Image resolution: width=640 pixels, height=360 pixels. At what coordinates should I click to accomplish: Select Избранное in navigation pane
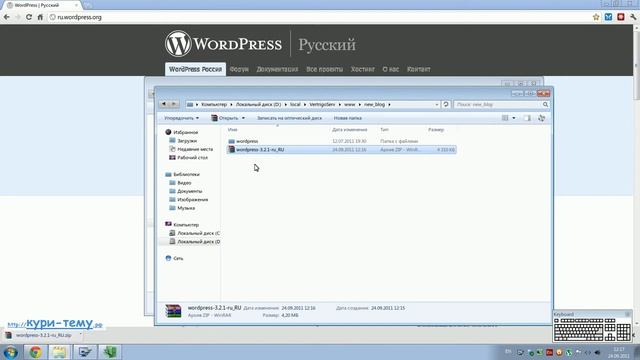click(185, 132)
